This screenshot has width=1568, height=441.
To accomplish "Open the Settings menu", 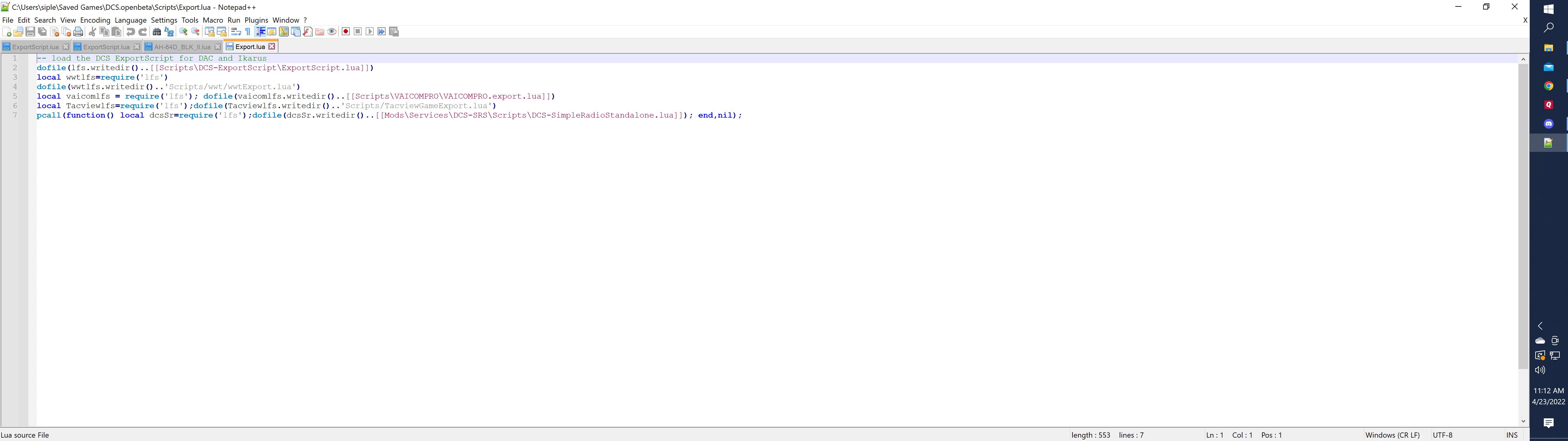I will 164,20.
